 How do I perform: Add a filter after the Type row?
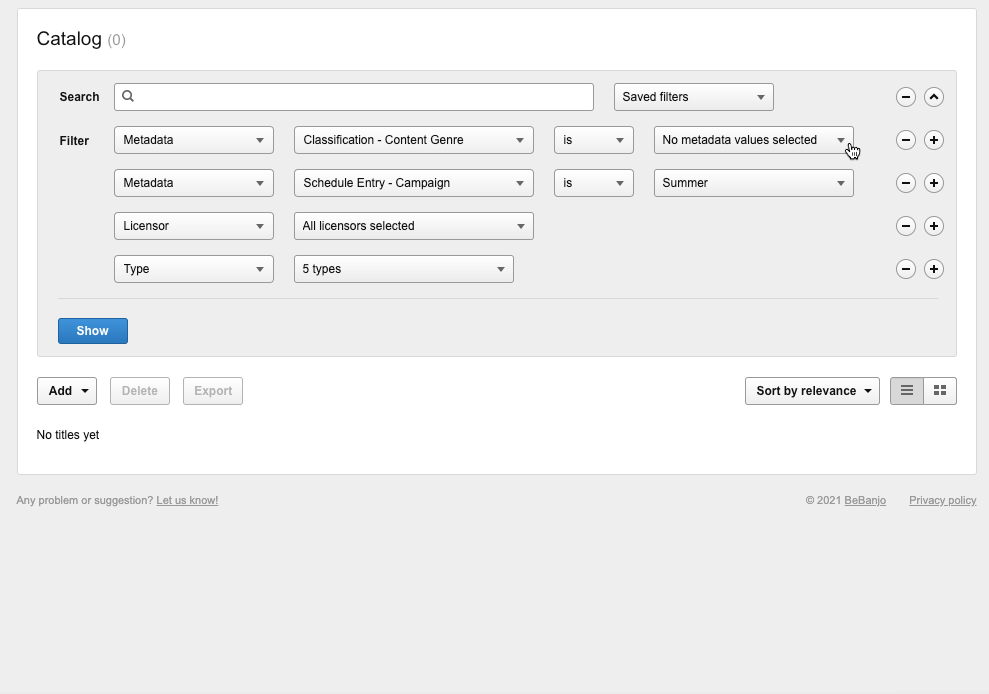click(933, 269)
